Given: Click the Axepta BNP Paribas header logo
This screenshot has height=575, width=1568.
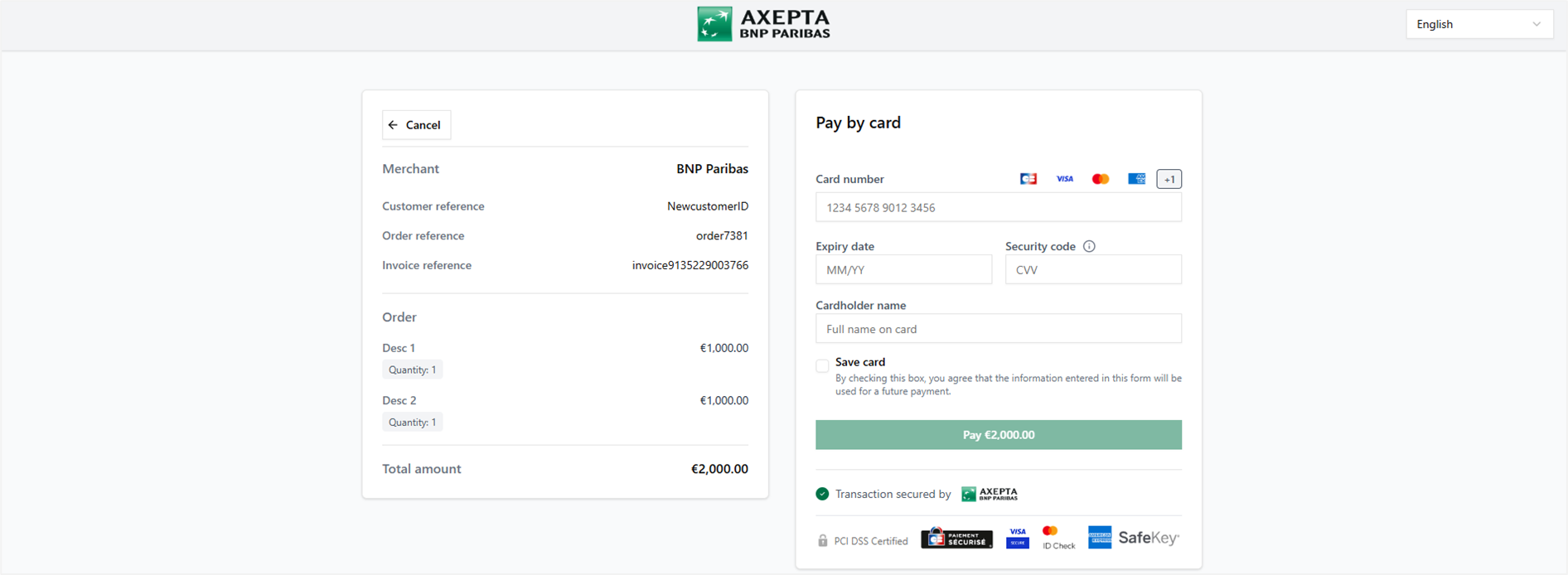Looking at the screenshot, I should coord(763,24).
